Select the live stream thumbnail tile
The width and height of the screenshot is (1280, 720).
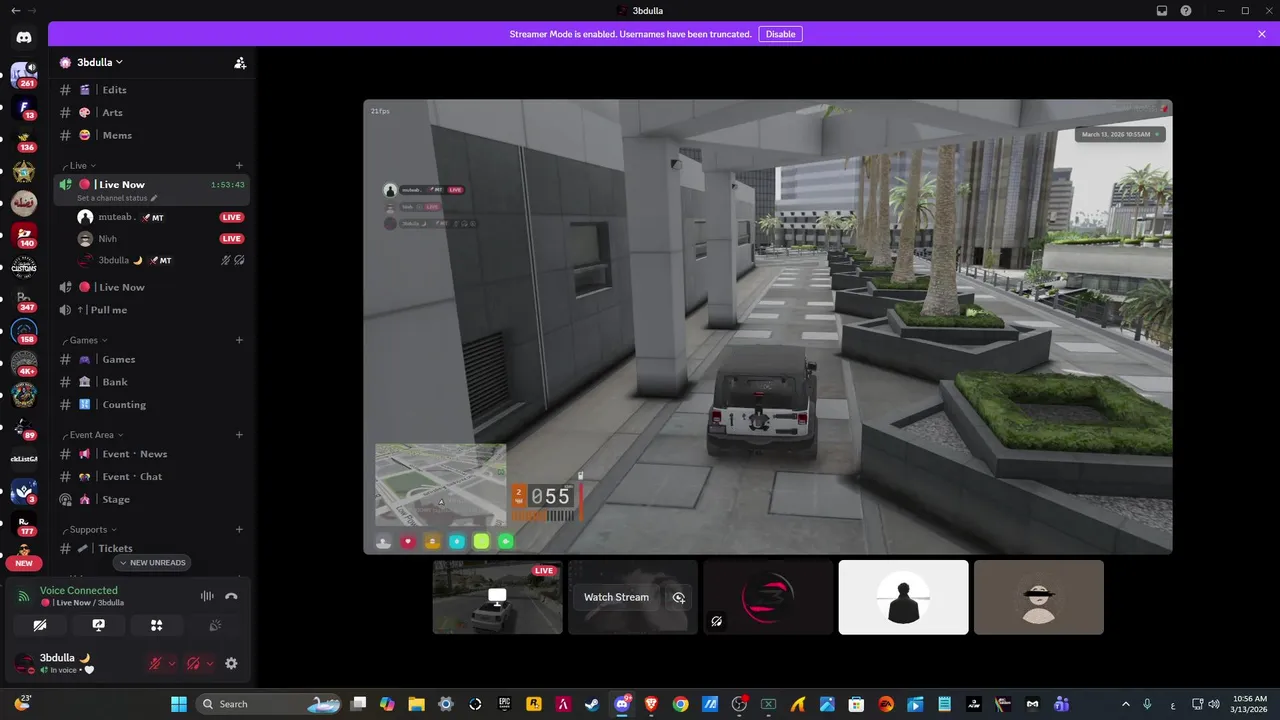(x=498, y=597)
